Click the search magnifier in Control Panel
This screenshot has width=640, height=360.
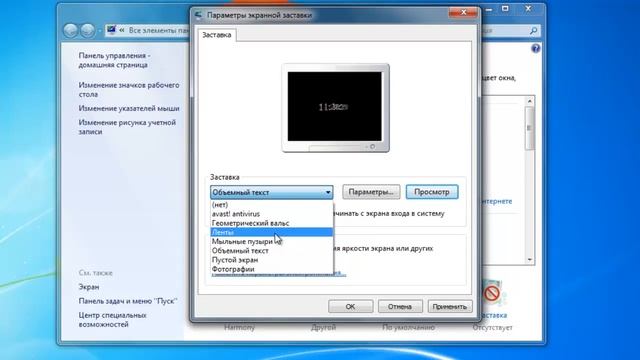click(533, 31)
